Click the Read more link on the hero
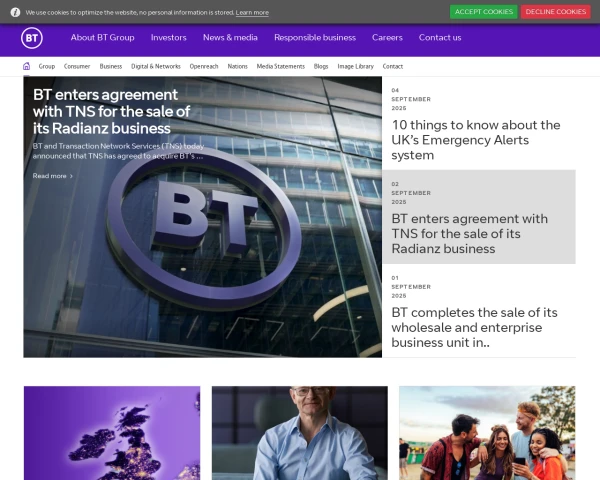The width and height of the screenshot is (600, 480). click(x=53, y=176)
